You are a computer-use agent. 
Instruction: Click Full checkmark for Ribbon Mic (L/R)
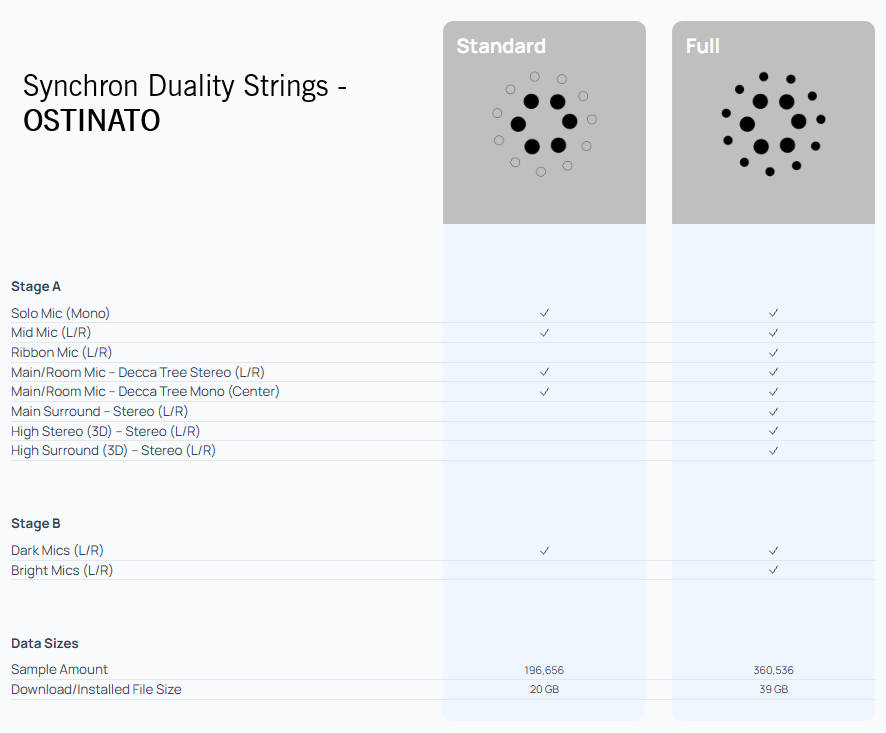773,352
